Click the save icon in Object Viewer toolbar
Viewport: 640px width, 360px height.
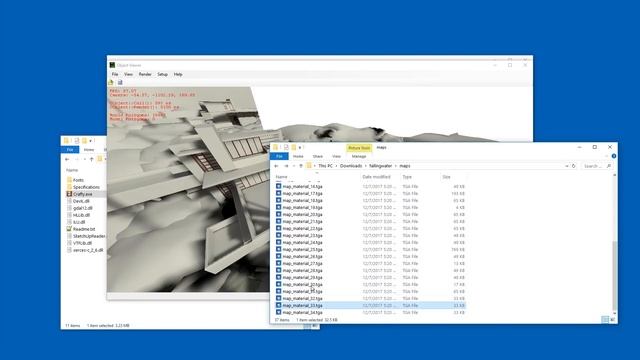coord(120,82)
